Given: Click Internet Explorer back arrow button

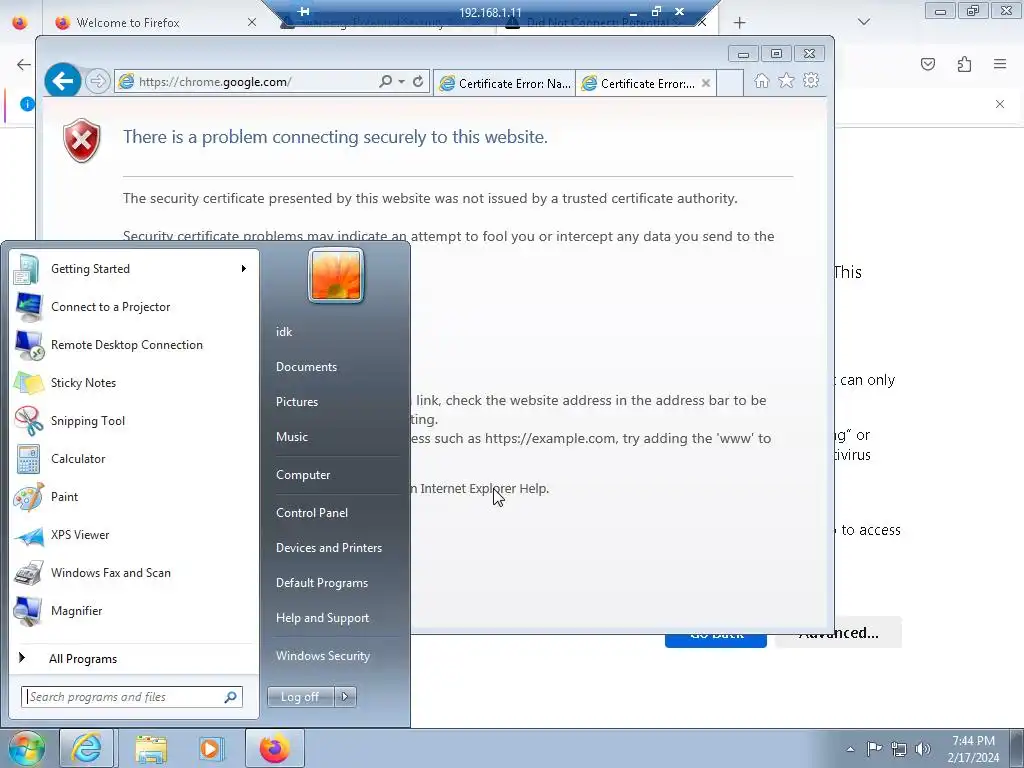Looking at the screenshot, I should coord(63,81).
